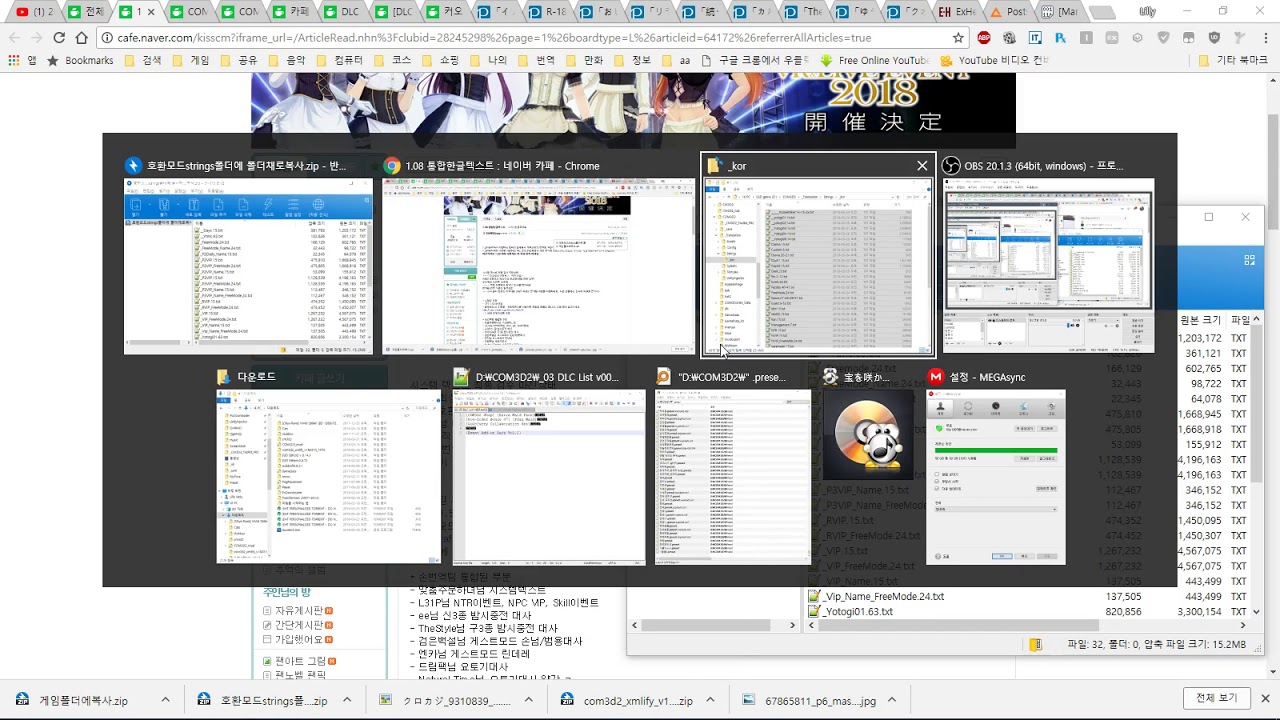Open the 카페 browser tab
1280x720 pixels.
point(290,12)
